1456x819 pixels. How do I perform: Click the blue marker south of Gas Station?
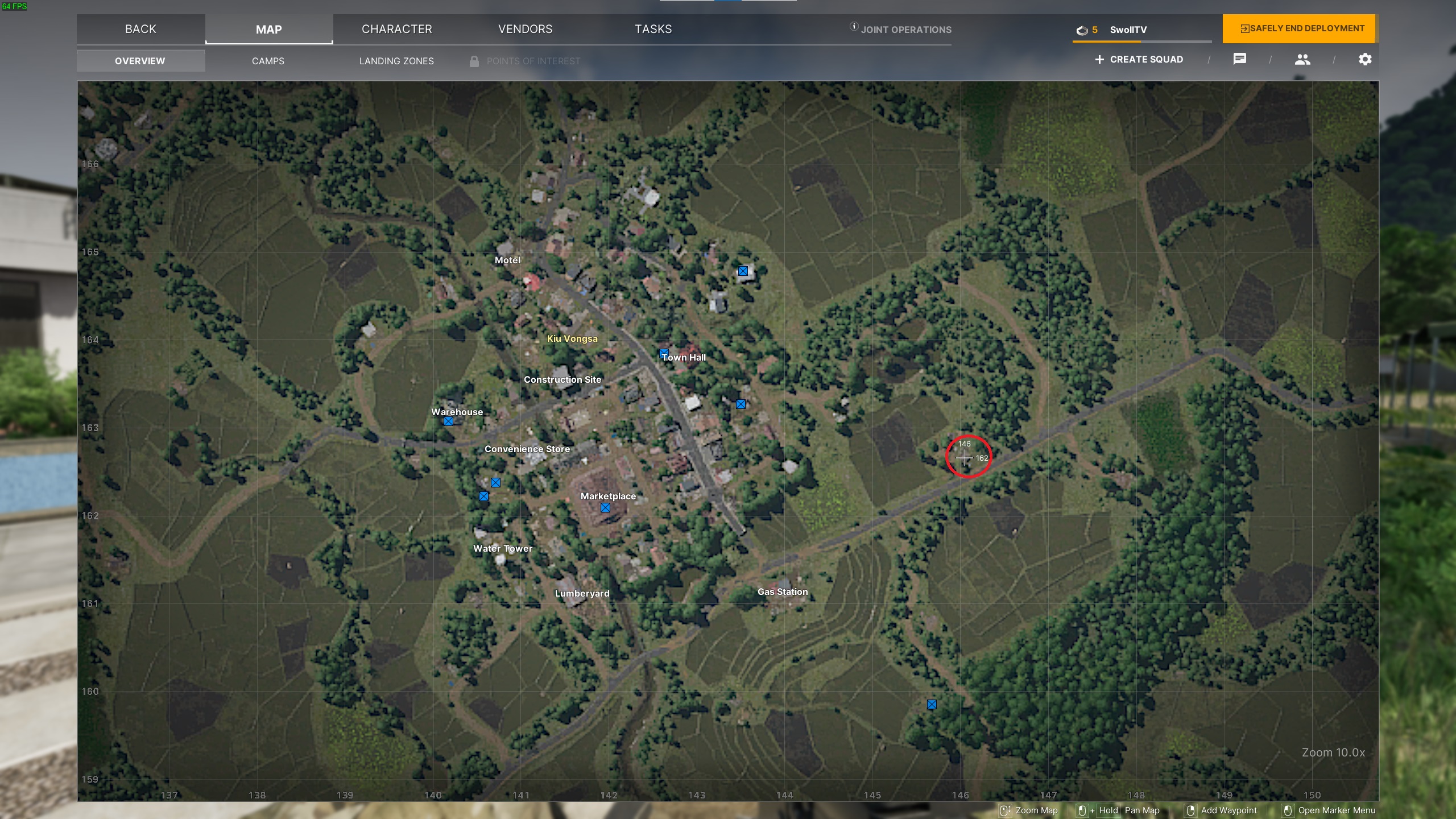coord(932,705)
